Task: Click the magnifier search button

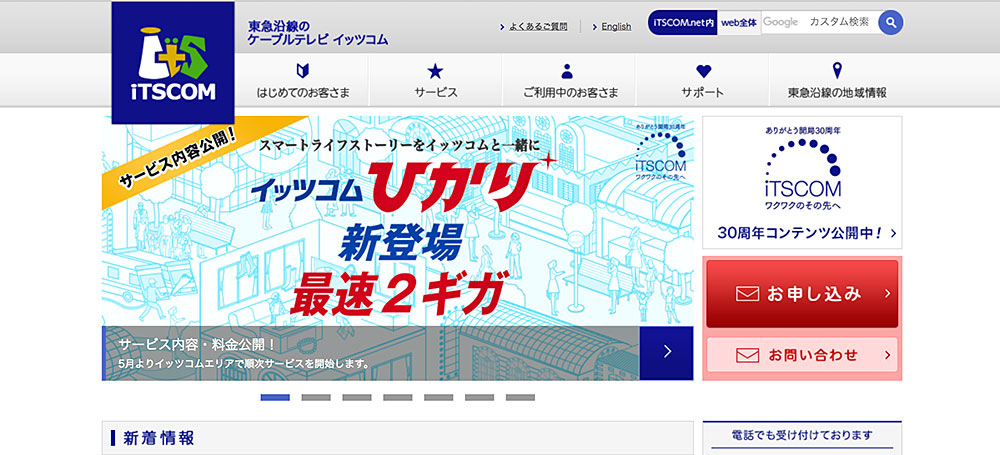Action: [890, 22]
